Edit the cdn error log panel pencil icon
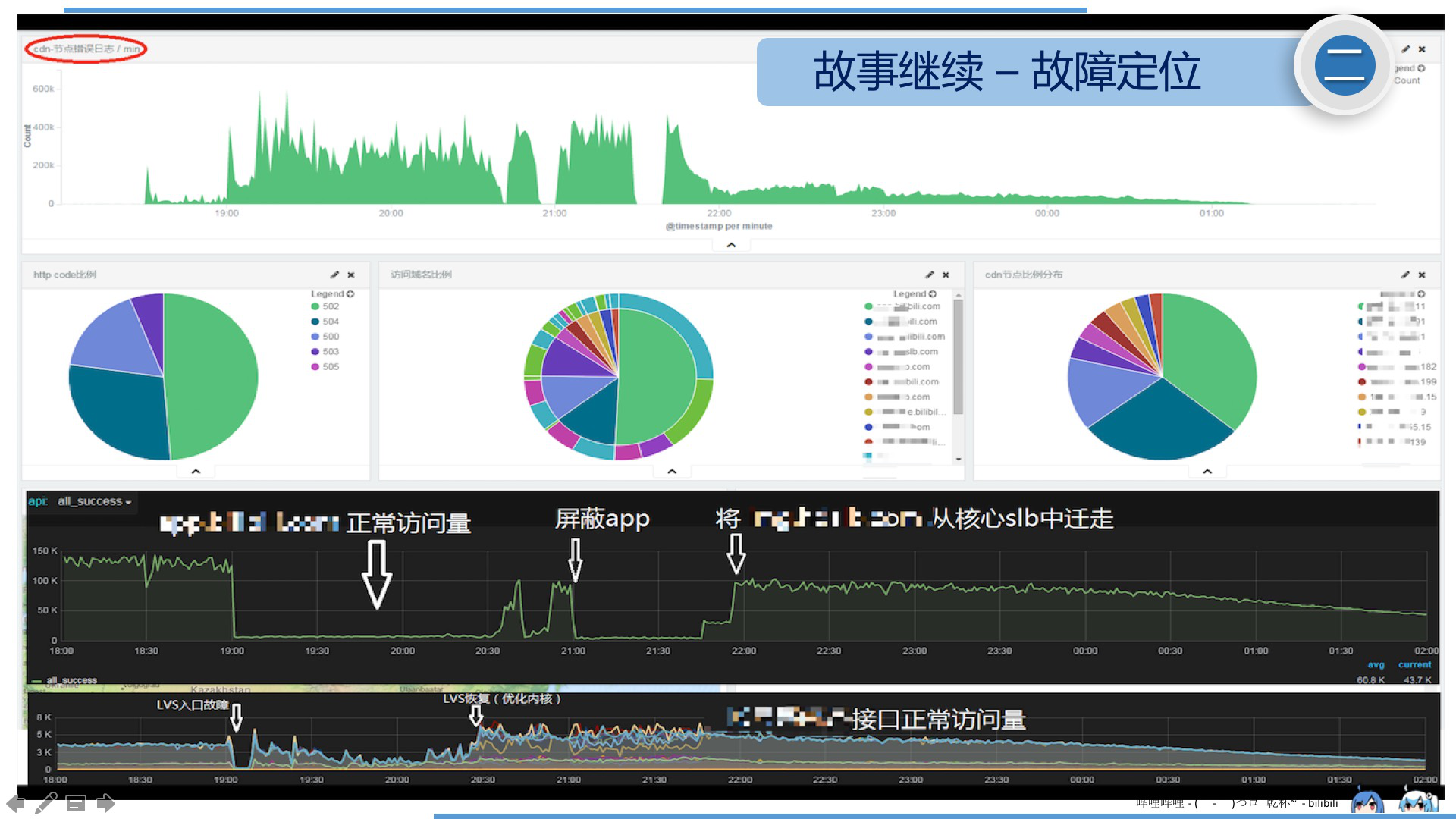Screen dimensions: 1456x819 pos(1405,49)
